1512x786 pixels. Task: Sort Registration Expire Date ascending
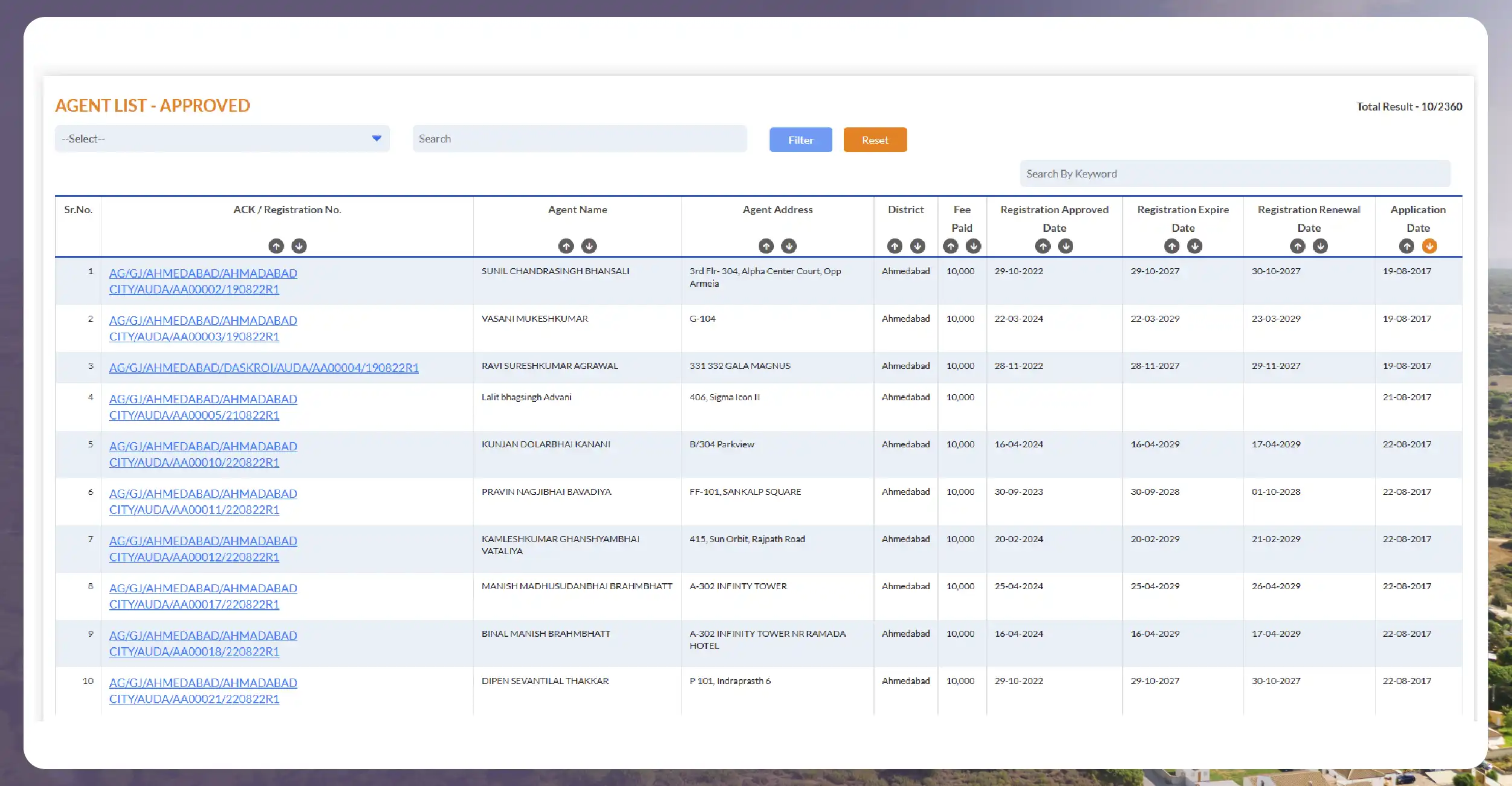(1172, 246)
